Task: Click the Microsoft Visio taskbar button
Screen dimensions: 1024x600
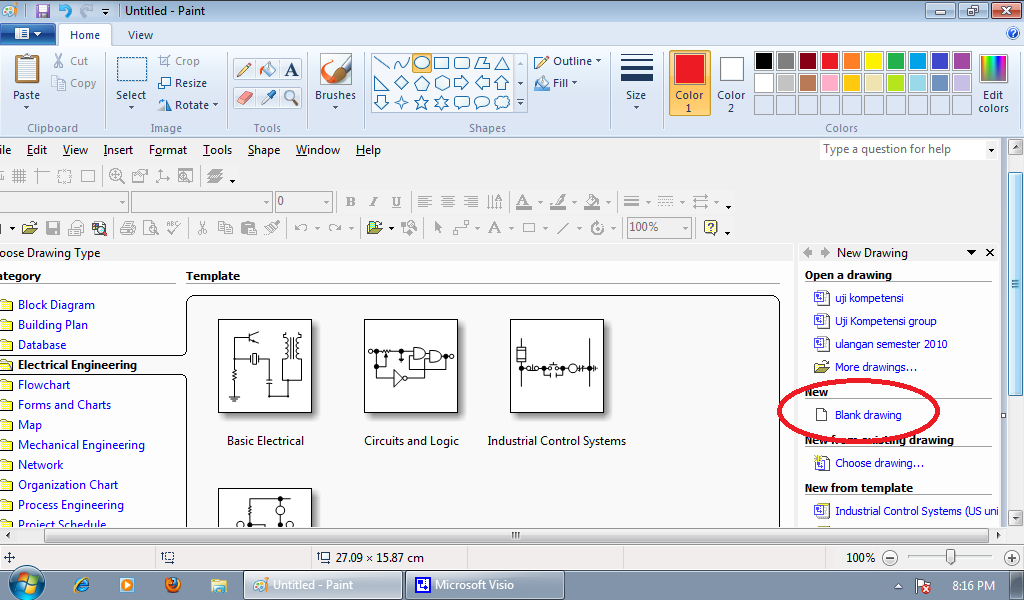Action: coord(484,584)
